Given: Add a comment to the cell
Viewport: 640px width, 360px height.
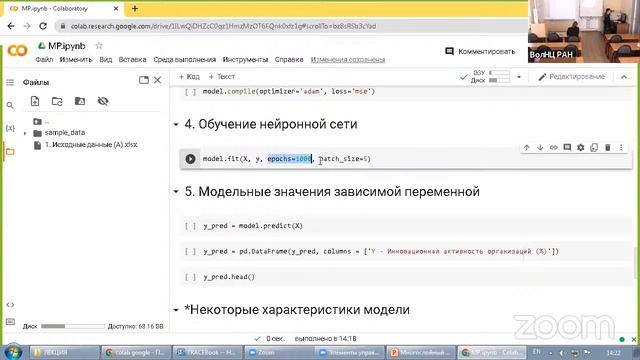Looking at the screenshot, I should (x=567, y=147).
